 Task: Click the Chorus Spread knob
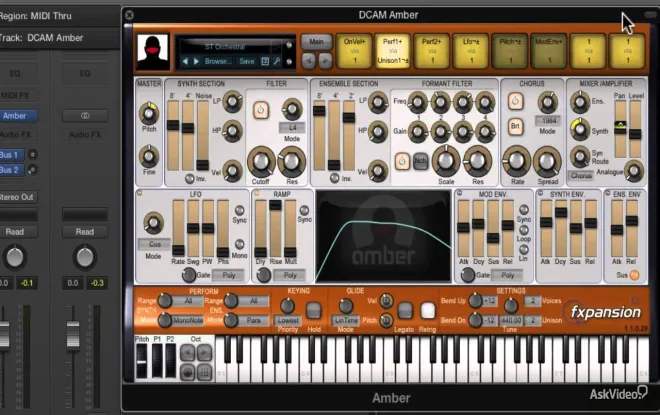[x=547, y=161]
